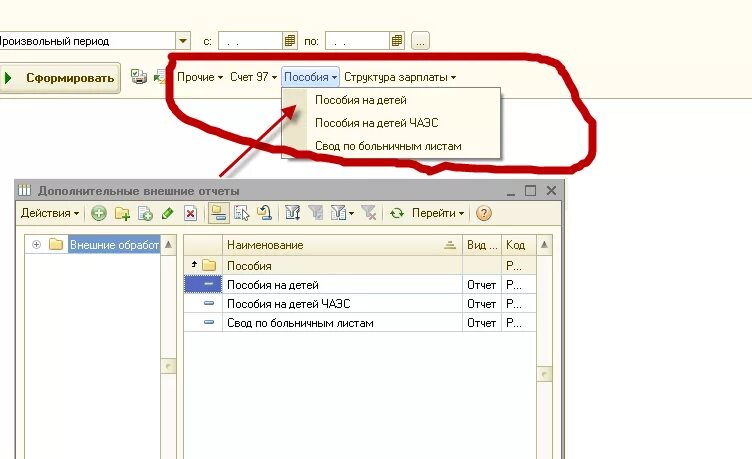Maximize the Дополнительные внешние отчеты window

coord(530,190)
